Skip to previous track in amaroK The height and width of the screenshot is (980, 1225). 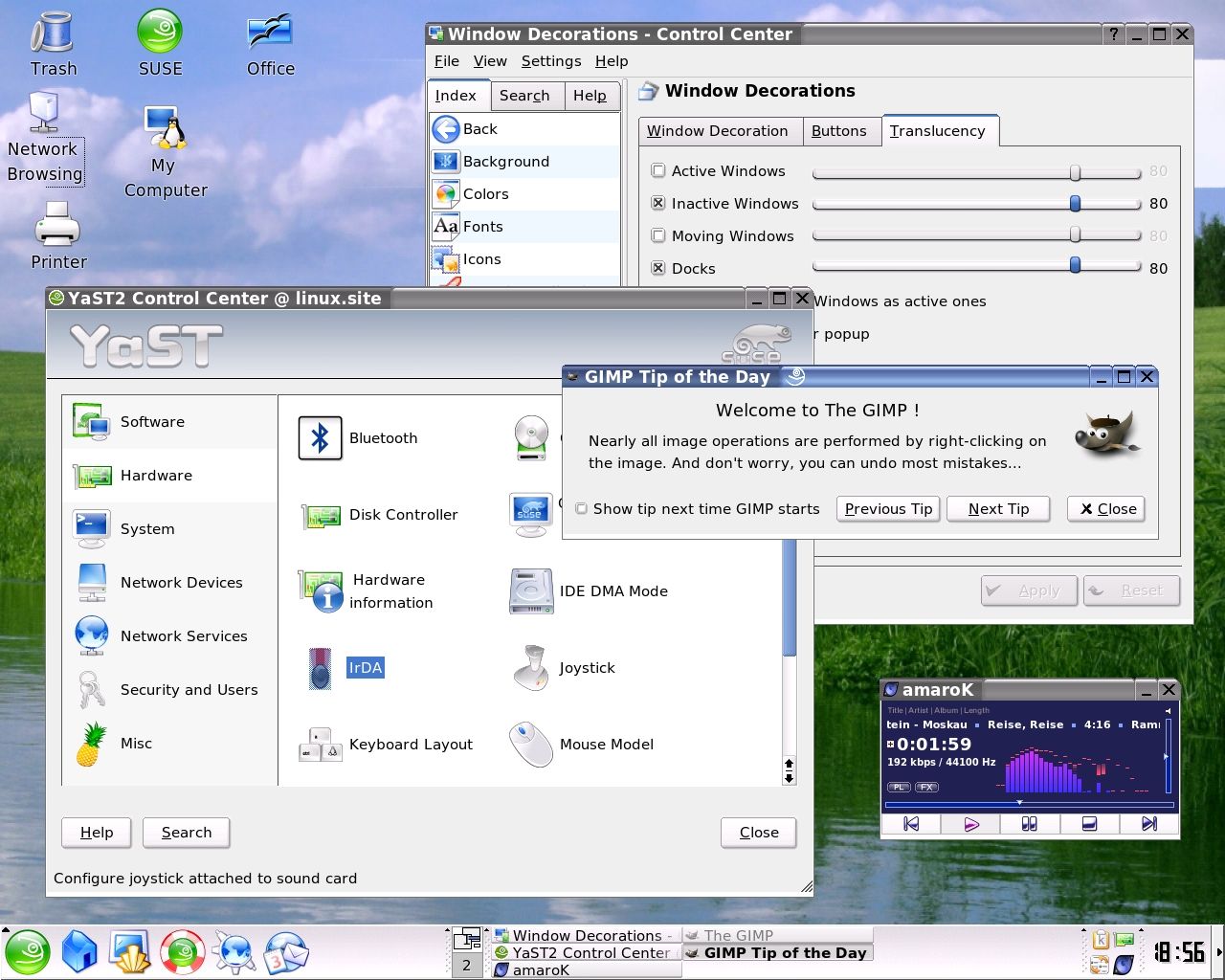pos(911,824)
